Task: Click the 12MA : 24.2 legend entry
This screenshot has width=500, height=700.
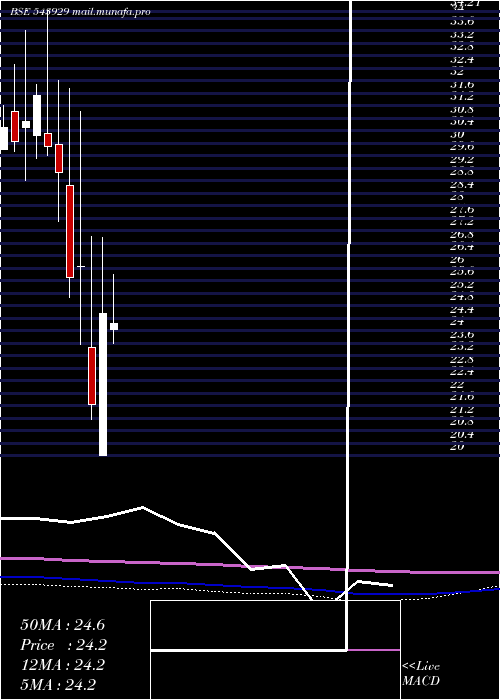Action: (62, 665)
